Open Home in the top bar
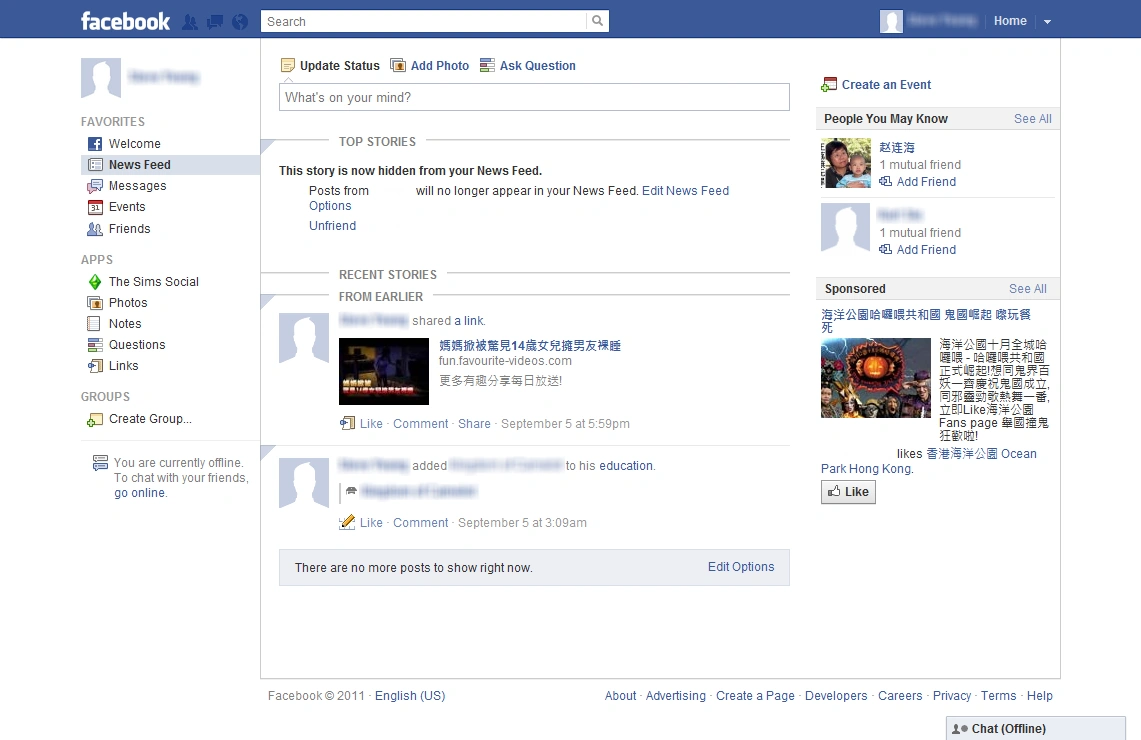The image size is (1141, 740). tap(1010, 21)
